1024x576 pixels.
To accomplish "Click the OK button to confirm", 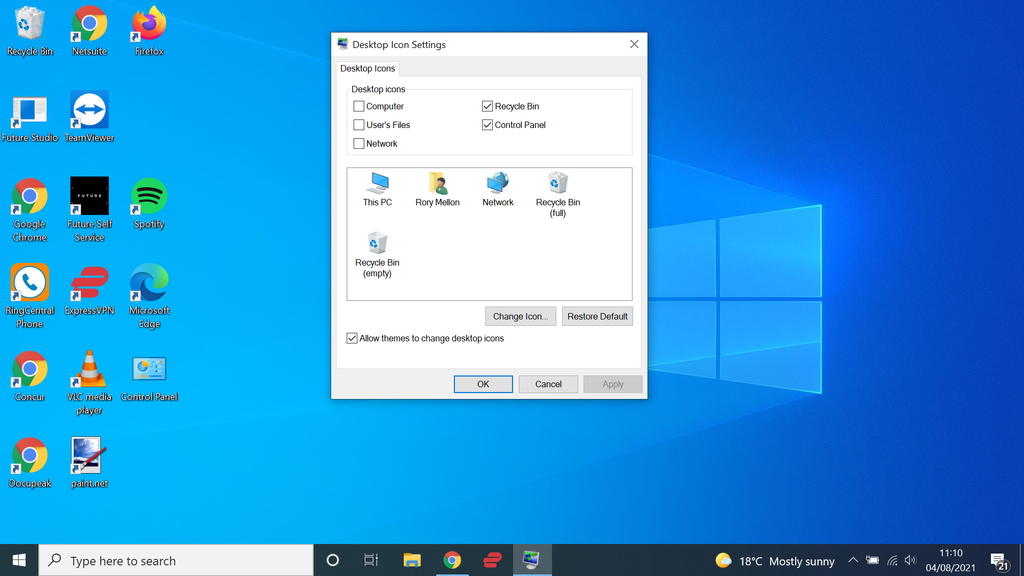I will pyautogui.click(x=483, y=384).
